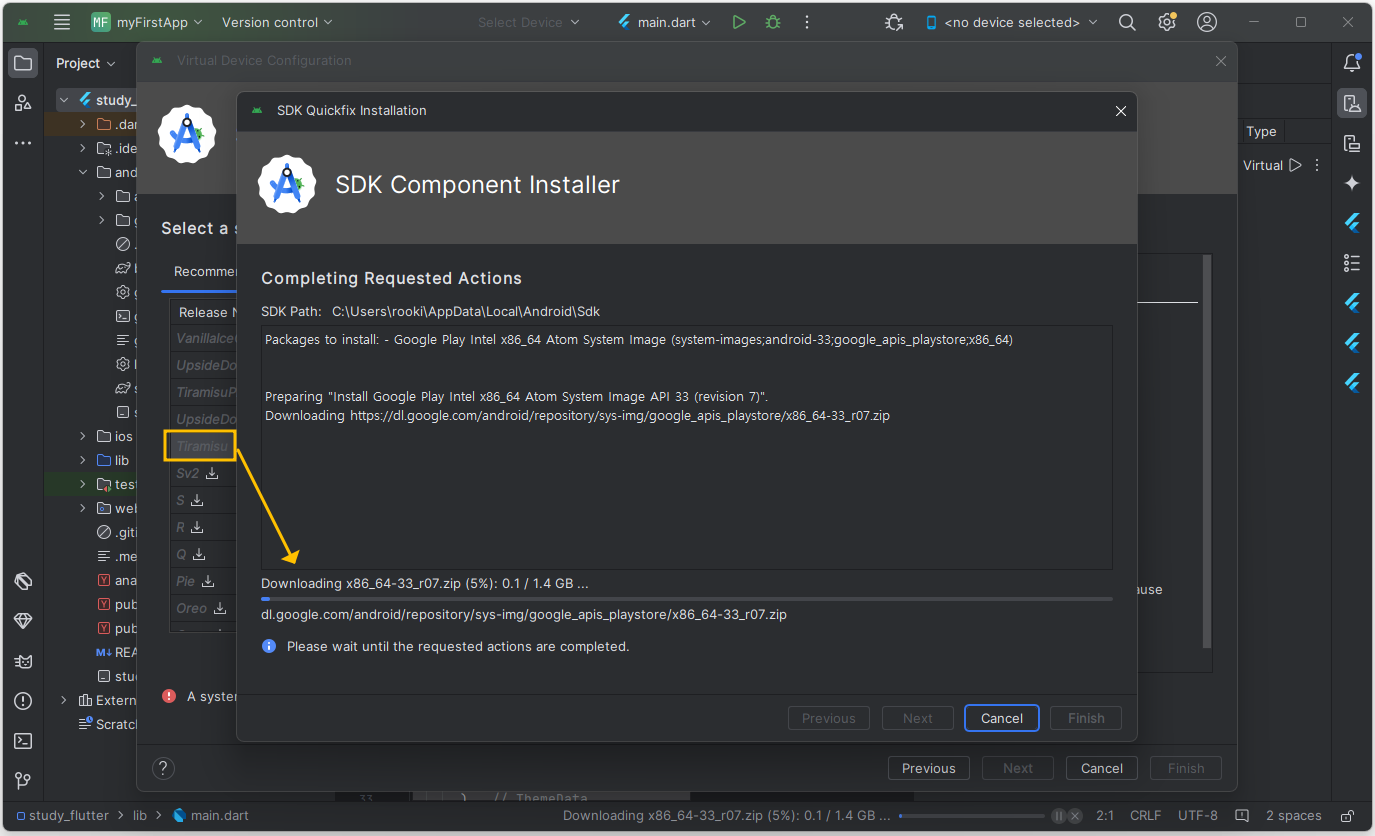Click the UTF-8 encoding in status bar
Screen dimensions: 1375x836
click(1198, 816)
